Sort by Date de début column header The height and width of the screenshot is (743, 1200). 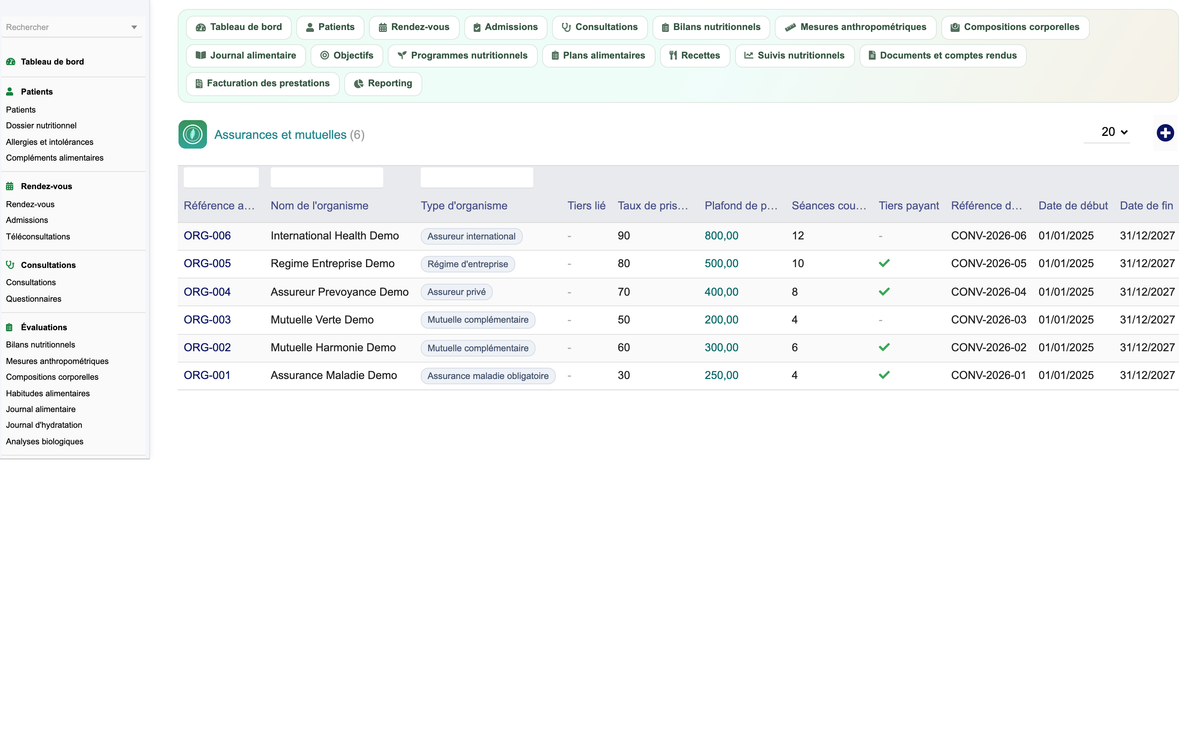pyautogui.click(x=1073, y=206)
